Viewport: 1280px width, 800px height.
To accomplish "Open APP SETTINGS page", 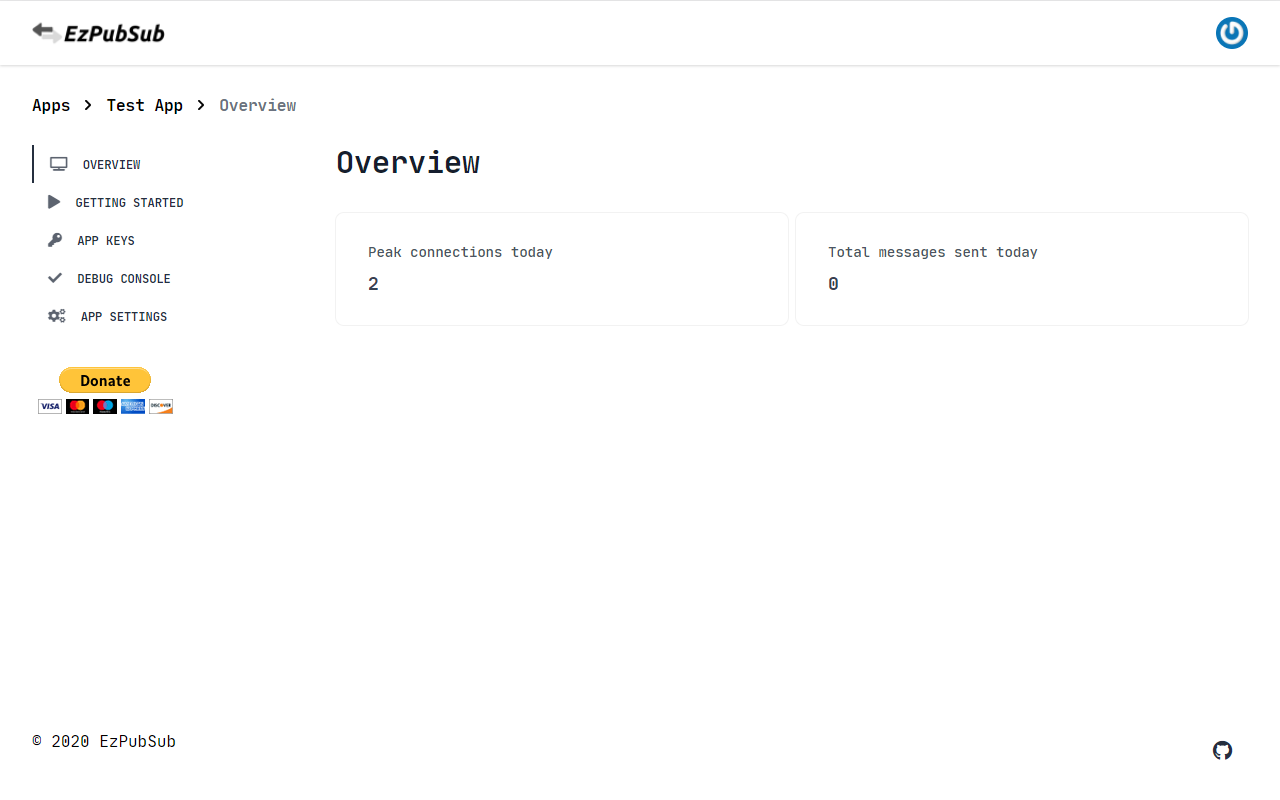I will coord(124,316).
